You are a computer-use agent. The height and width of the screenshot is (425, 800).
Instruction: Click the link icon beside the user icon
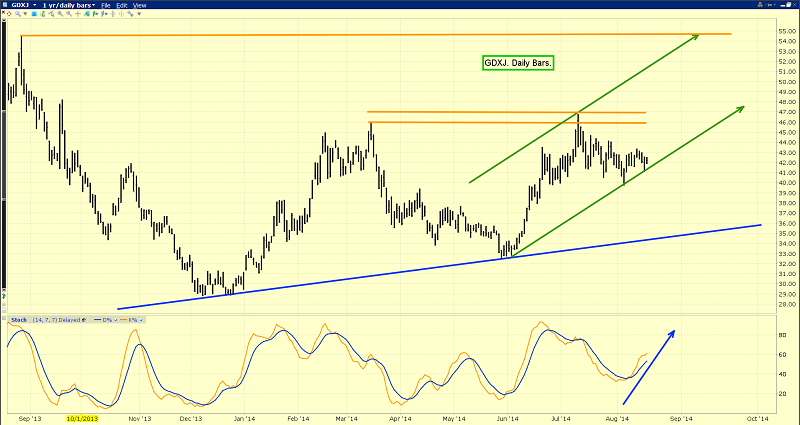click(x=770, y=5)
